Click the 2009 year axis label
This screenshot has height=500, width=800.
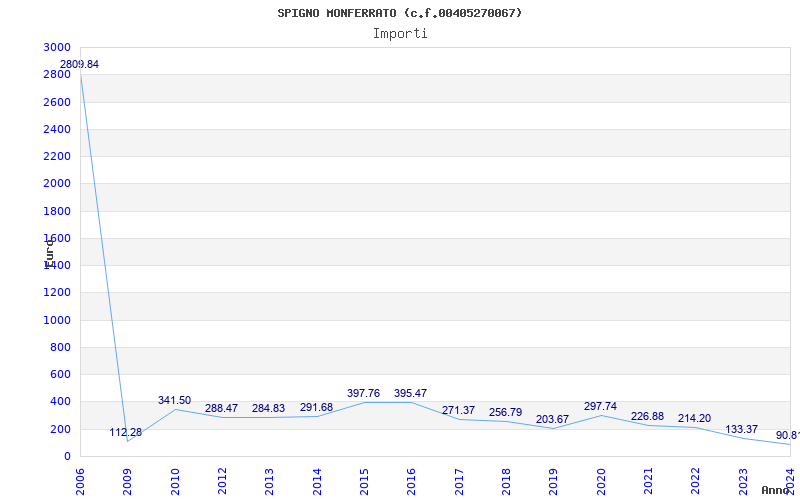[128, 481]
